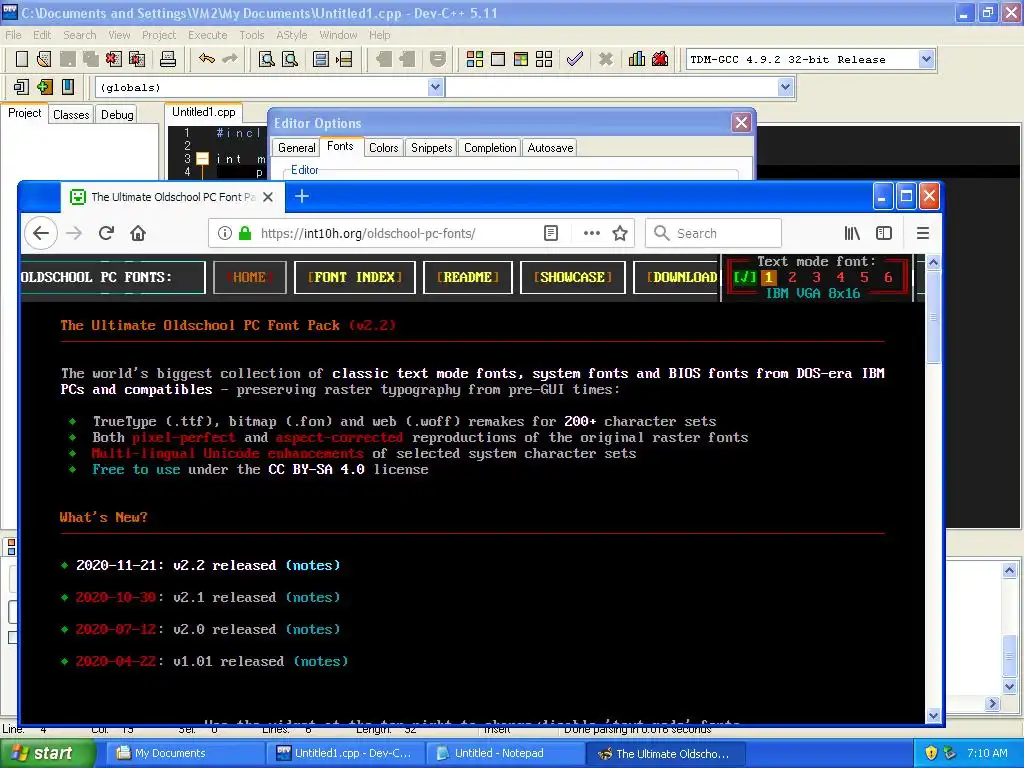Switch to the Classes tab in Dev-C++ sidebar

click(x=71, y=115)
